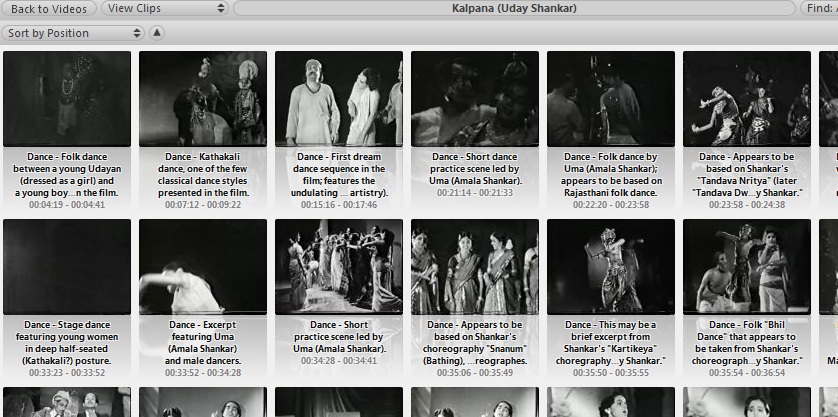Screen dimensions: 838x417
Task: Click the Kalpana (Uday Shankar) title bar
Action: click(514, 9)
